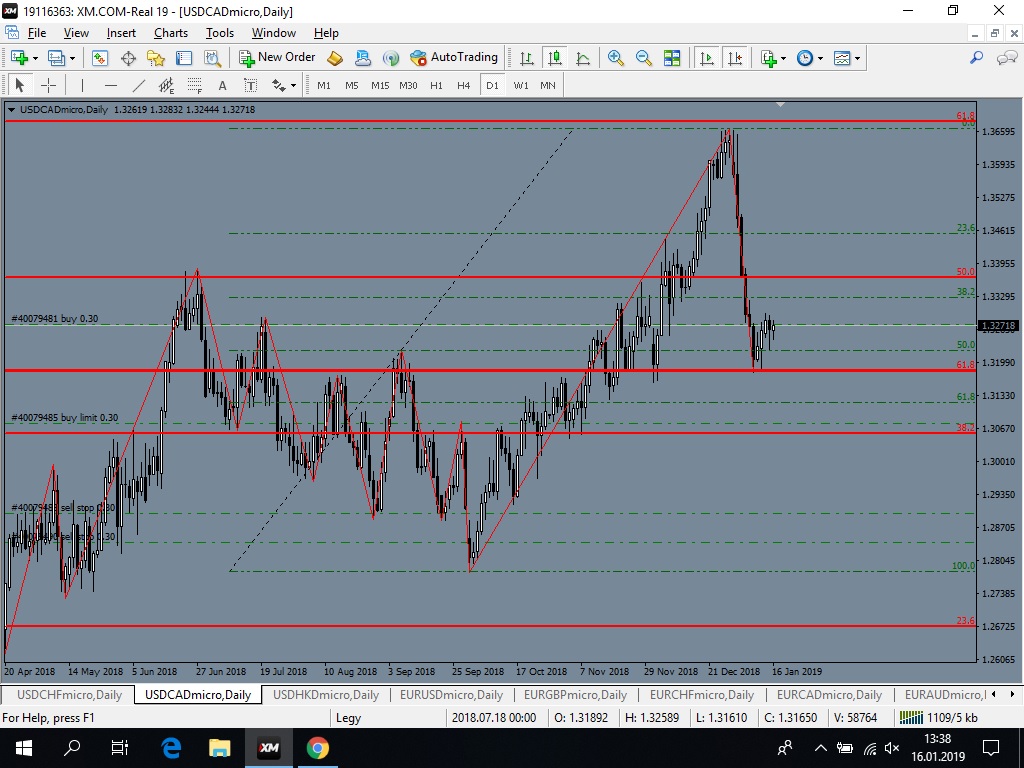Select the D1 timeframe
The height and width of the screenshot is (768, 1024).
point(492,86)
